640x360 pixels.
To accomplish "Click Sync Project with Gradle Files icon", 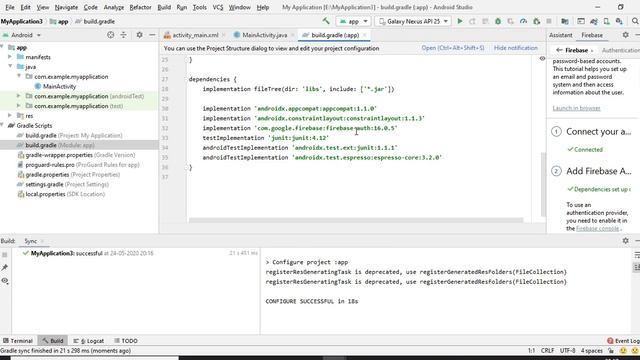I will [593, 21].
